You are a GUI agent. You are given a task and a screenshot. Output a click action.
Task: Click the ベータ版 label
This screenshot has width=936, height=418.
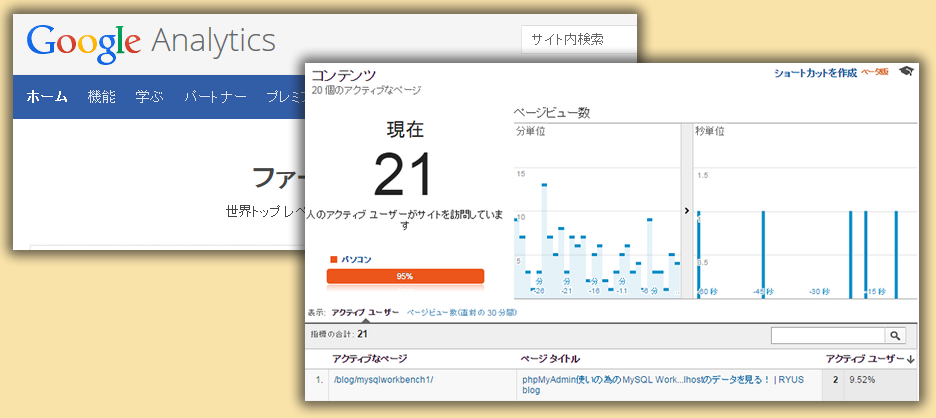pos(875,72)
